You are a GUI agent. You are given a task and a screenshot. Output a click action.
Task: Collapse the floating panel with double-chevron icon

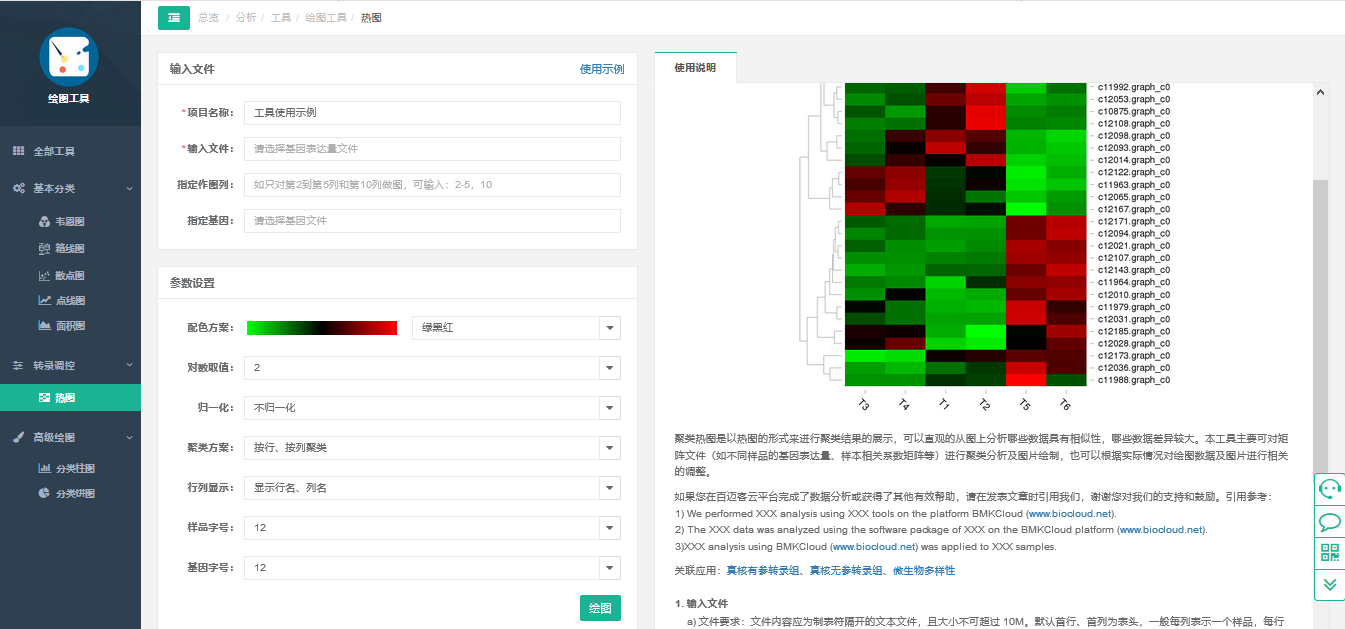(1329, 584)
